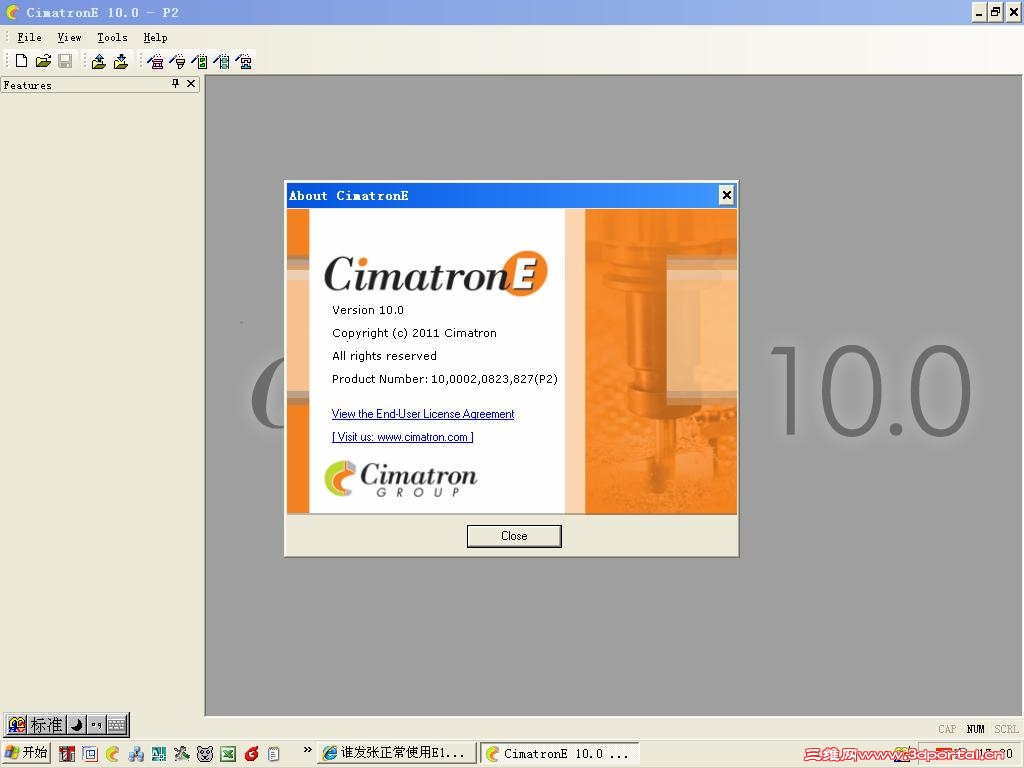Click the NUM status bar indicator
The image size is (1024, 768).
tap(975, 729)
